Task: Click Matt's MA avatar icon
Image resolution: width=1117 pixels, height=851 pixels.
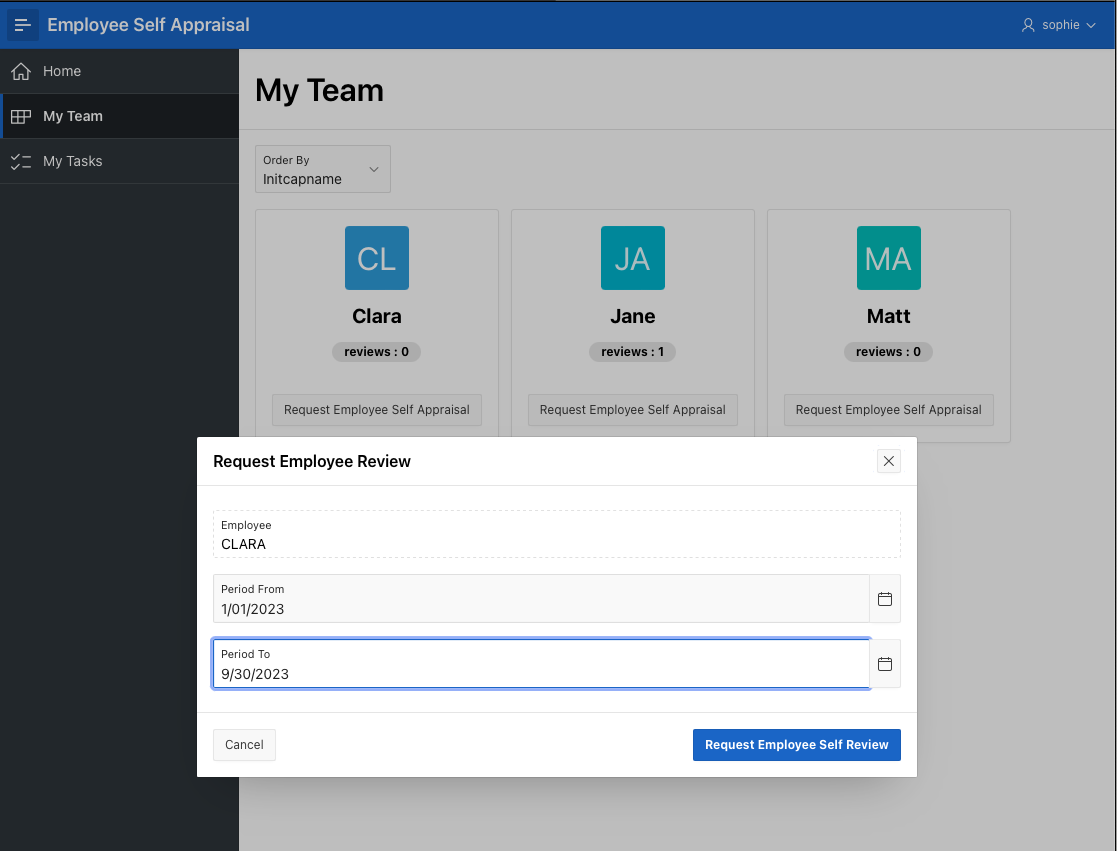Action: coord(889,258)
